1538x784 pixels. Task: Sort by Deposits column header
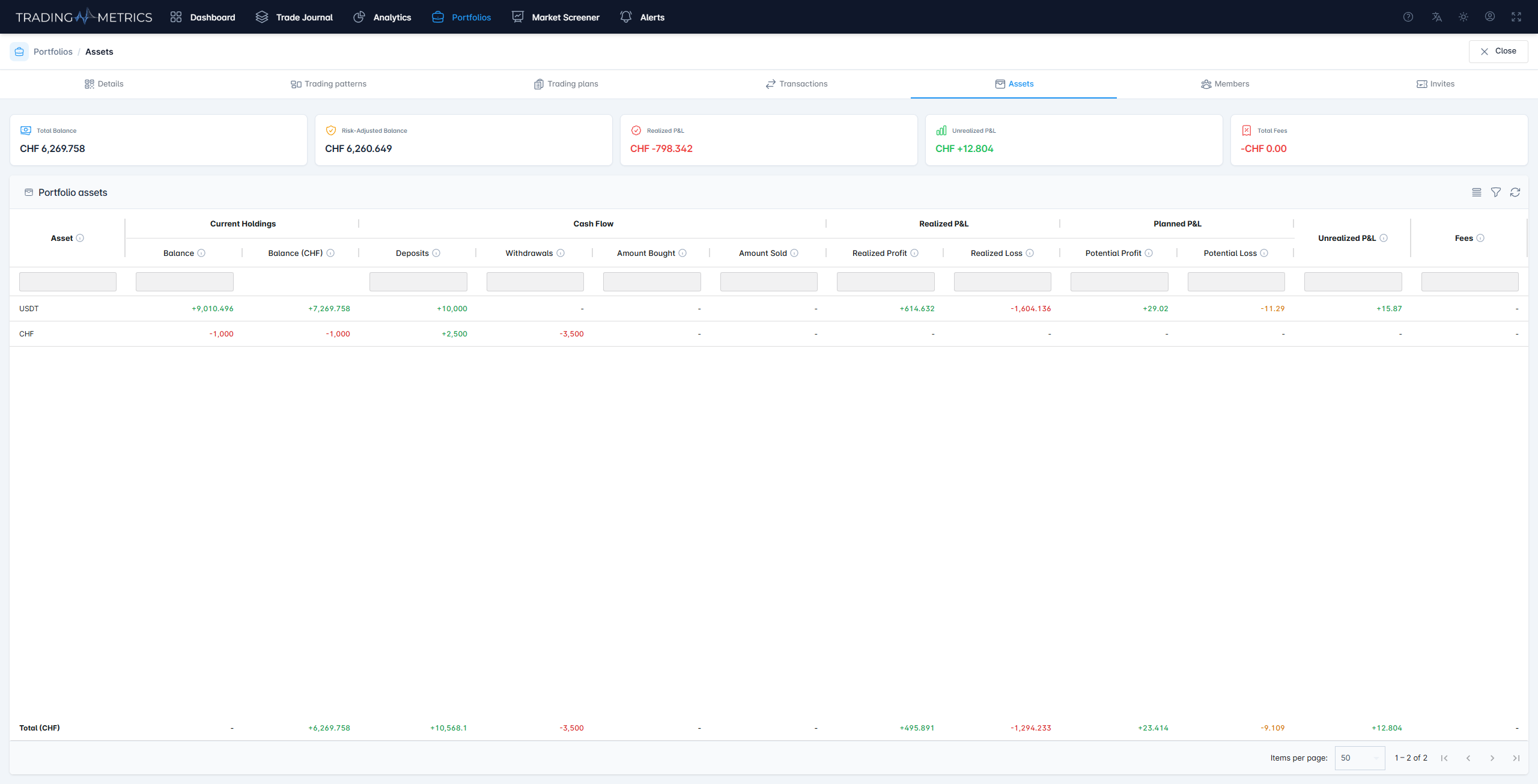click(412, 253)
